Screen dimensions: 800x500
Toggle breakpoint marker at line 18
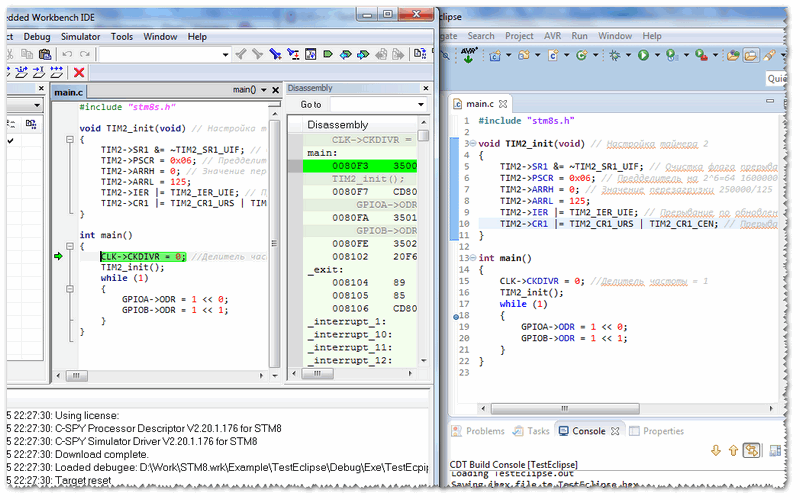click(x=456, y=316)
